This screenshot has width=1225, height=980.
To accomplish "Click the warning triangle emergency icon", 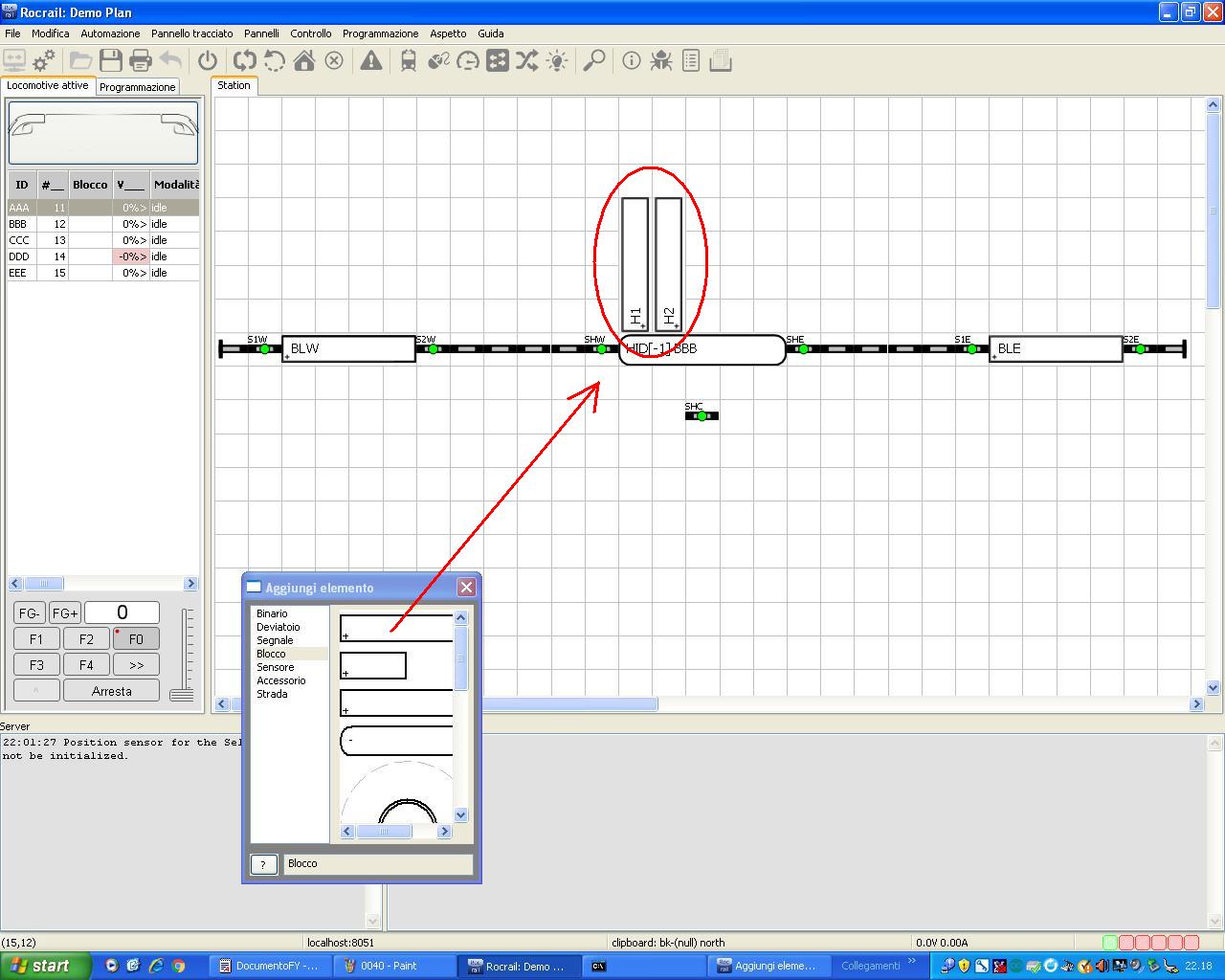I will pyautogui.click(x=371, y=61).
